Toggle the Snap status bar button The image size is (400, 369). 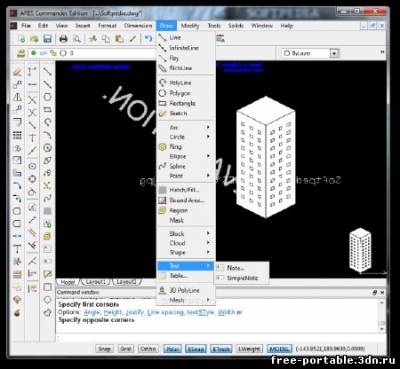pos(104,349)
